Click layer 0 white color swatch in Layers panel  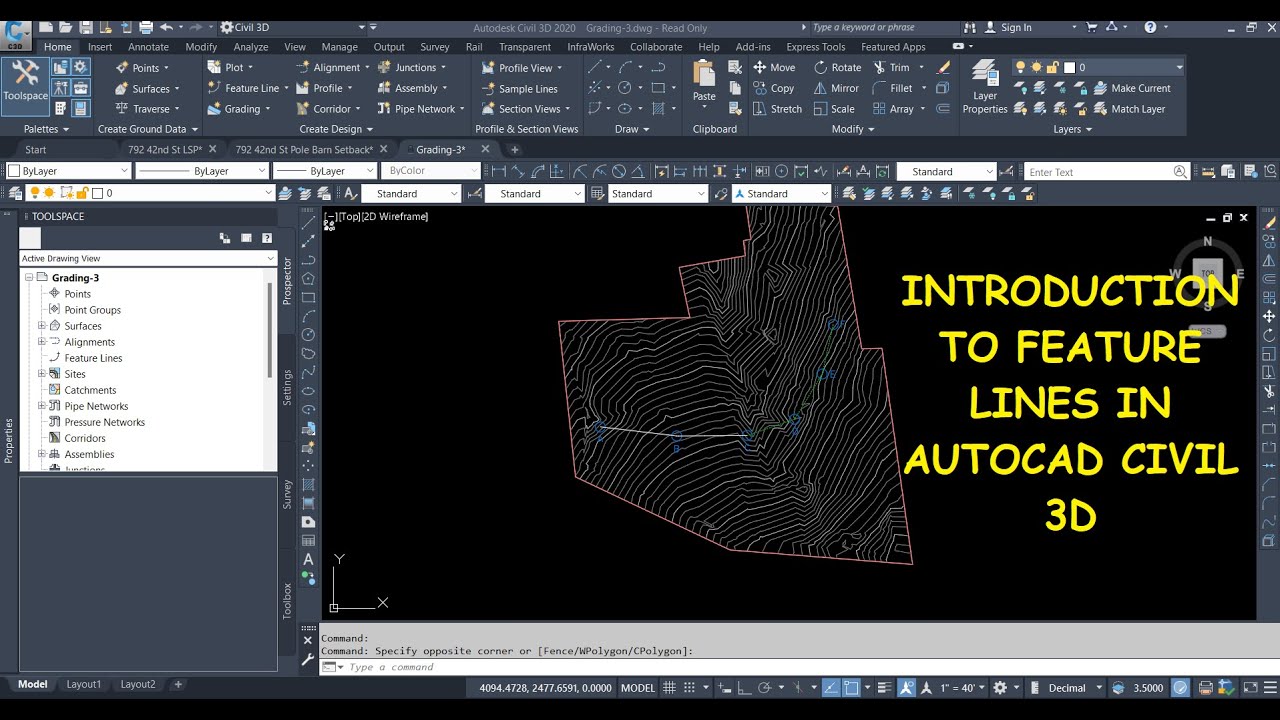click(1070, 67)
